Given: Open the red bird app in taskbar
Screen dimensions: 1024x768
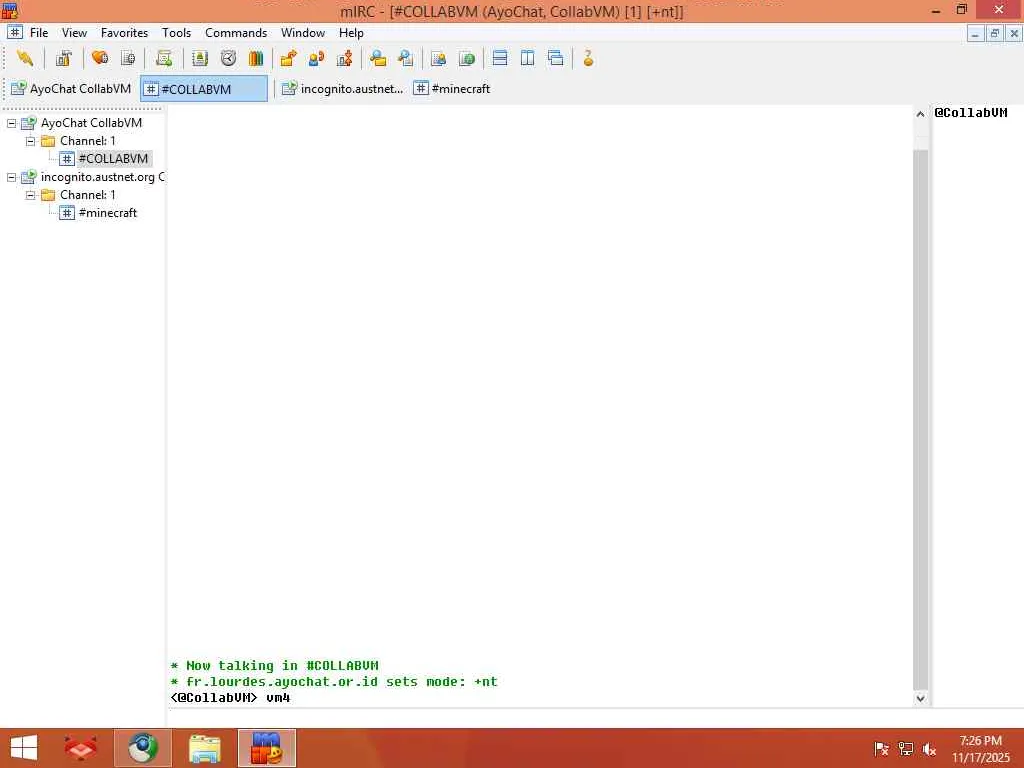Looking at the screenshot, I should 80,748.
